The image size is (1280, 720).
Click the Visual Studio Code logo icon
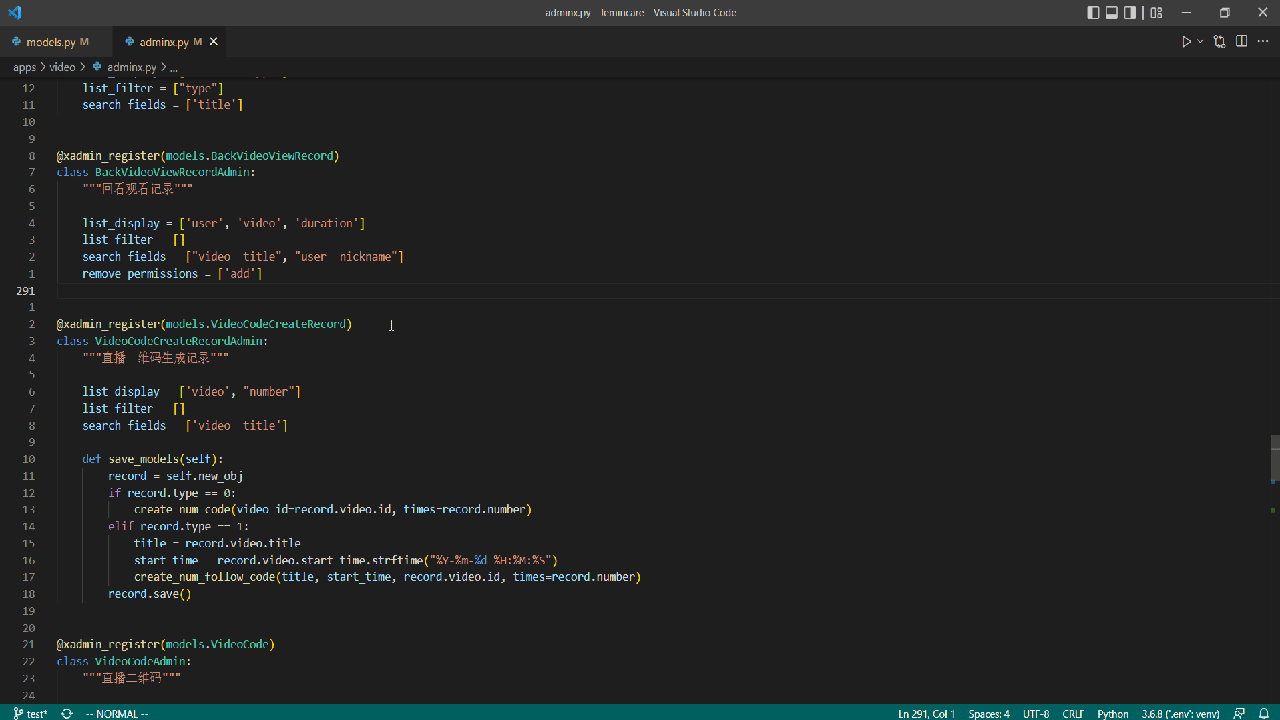pos(13,12)
